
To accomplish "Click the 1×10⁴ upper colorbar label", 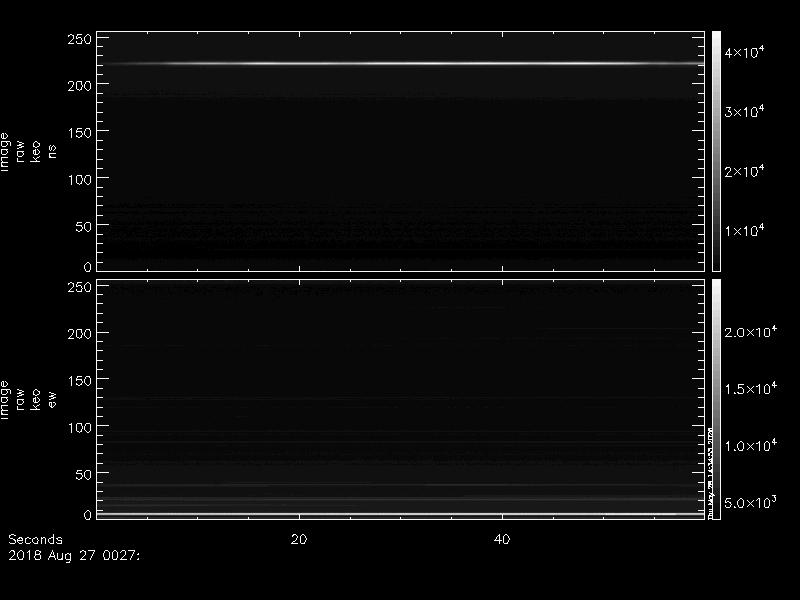I will [744, 230].
